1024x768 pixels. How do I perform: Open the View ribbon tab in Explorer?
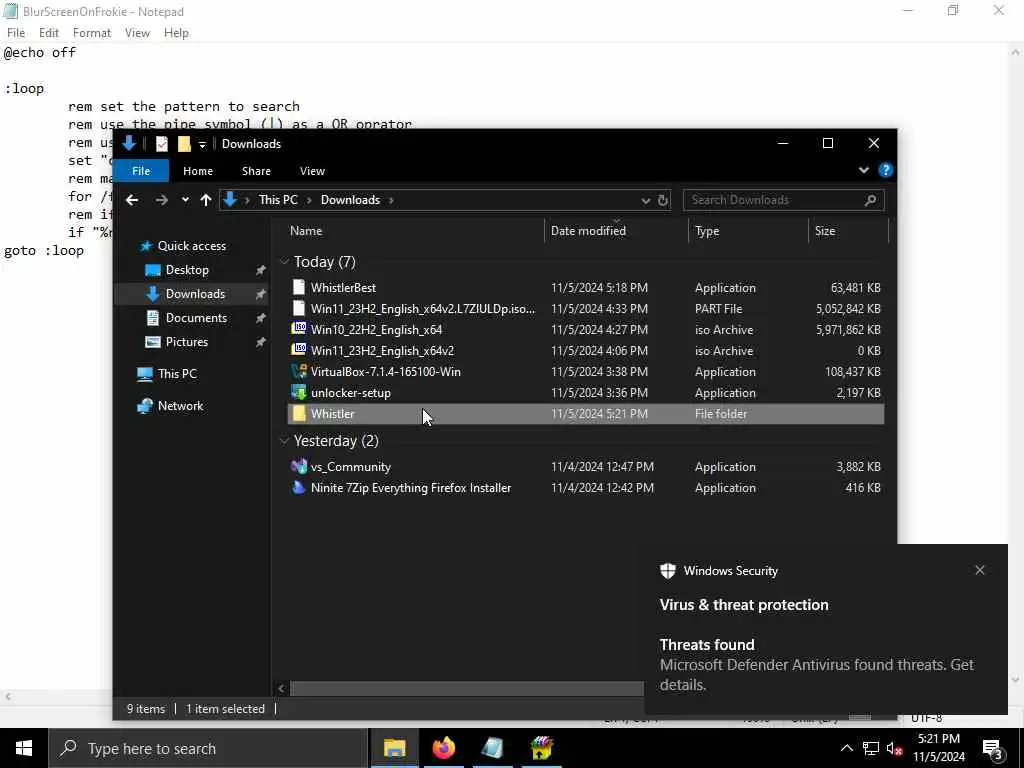pos(312,170)
